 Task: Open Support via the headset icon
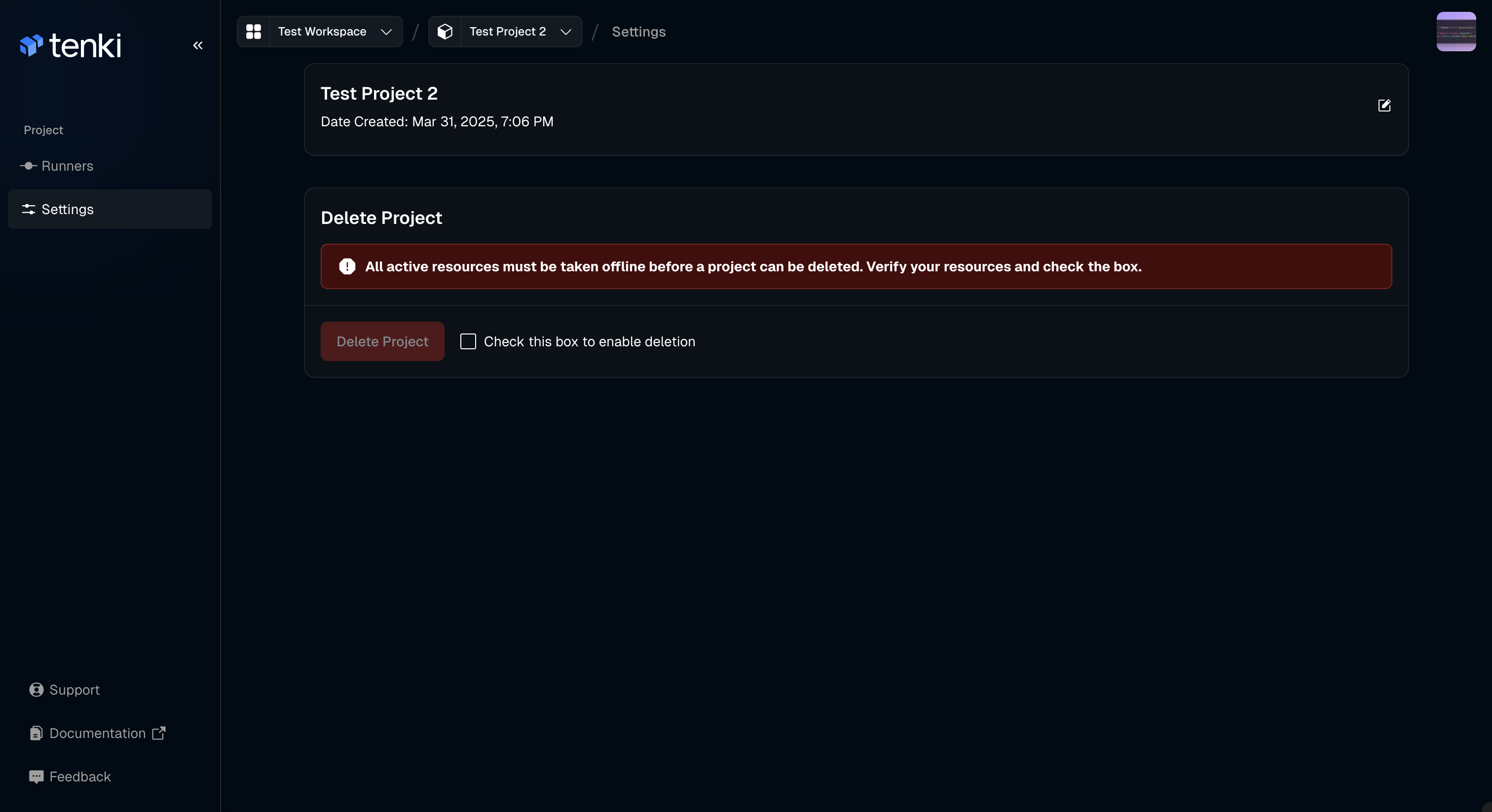(x=36, y=689)
